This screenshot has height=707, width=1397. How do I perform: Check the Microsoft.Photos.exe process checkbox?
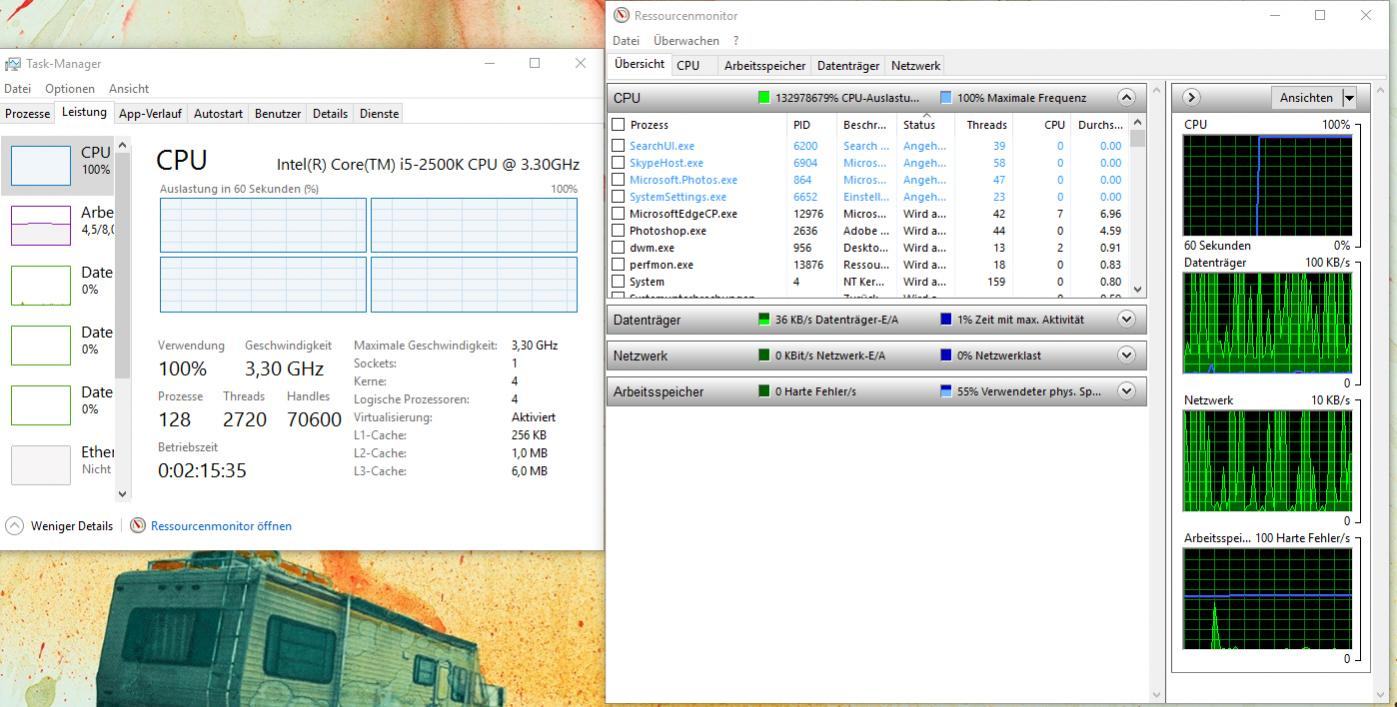618,180
